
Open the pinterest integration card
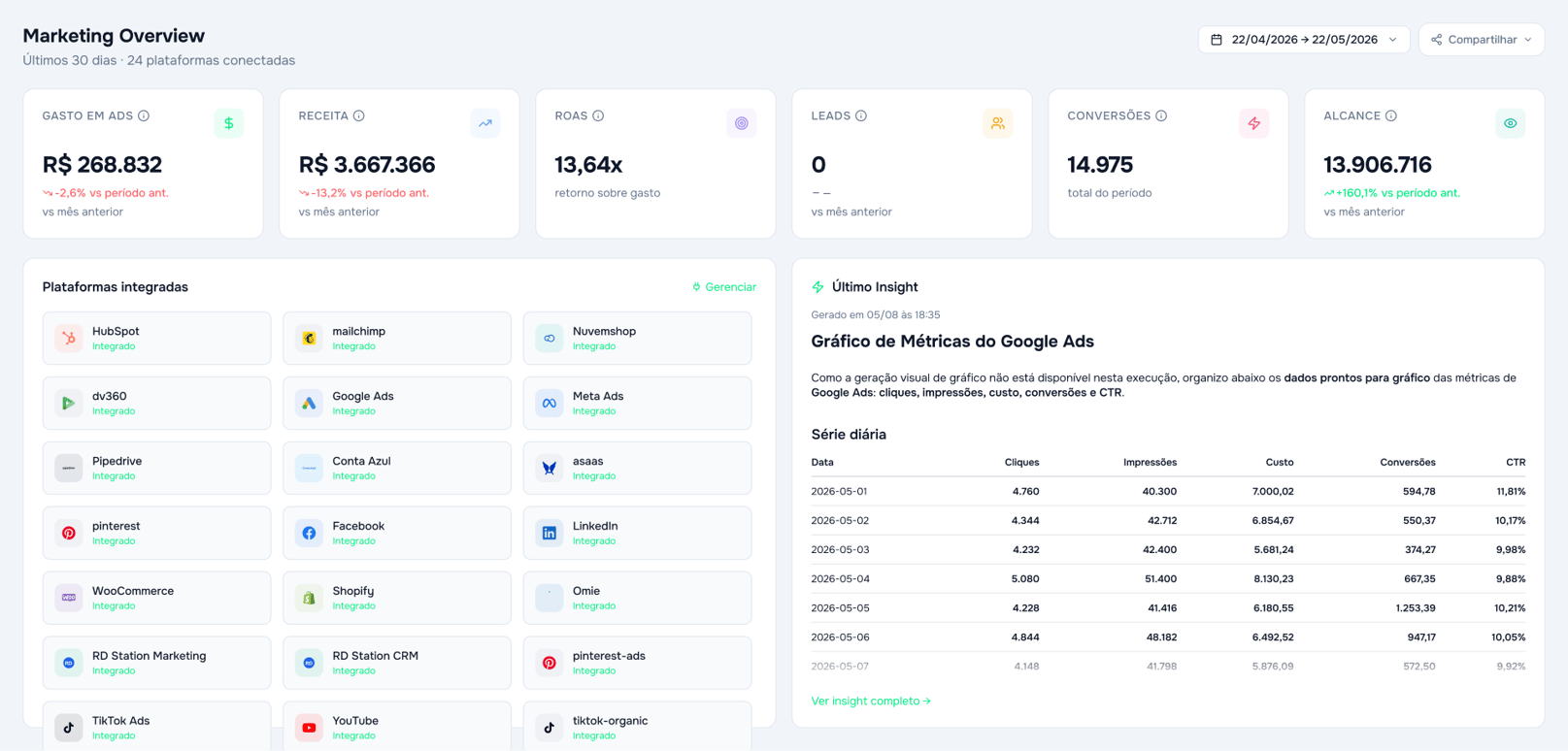pyautogui.click(x=156, y=534)
